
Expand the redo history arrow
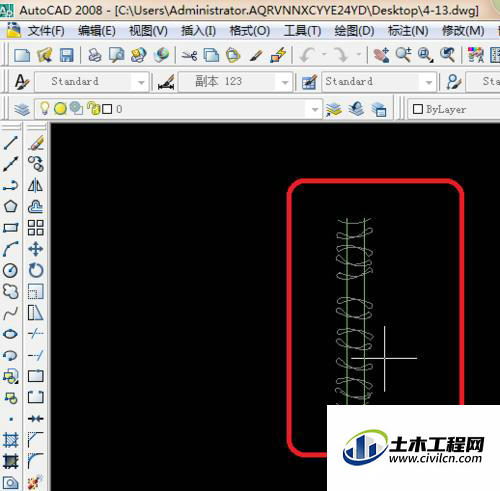click(359, 55)
